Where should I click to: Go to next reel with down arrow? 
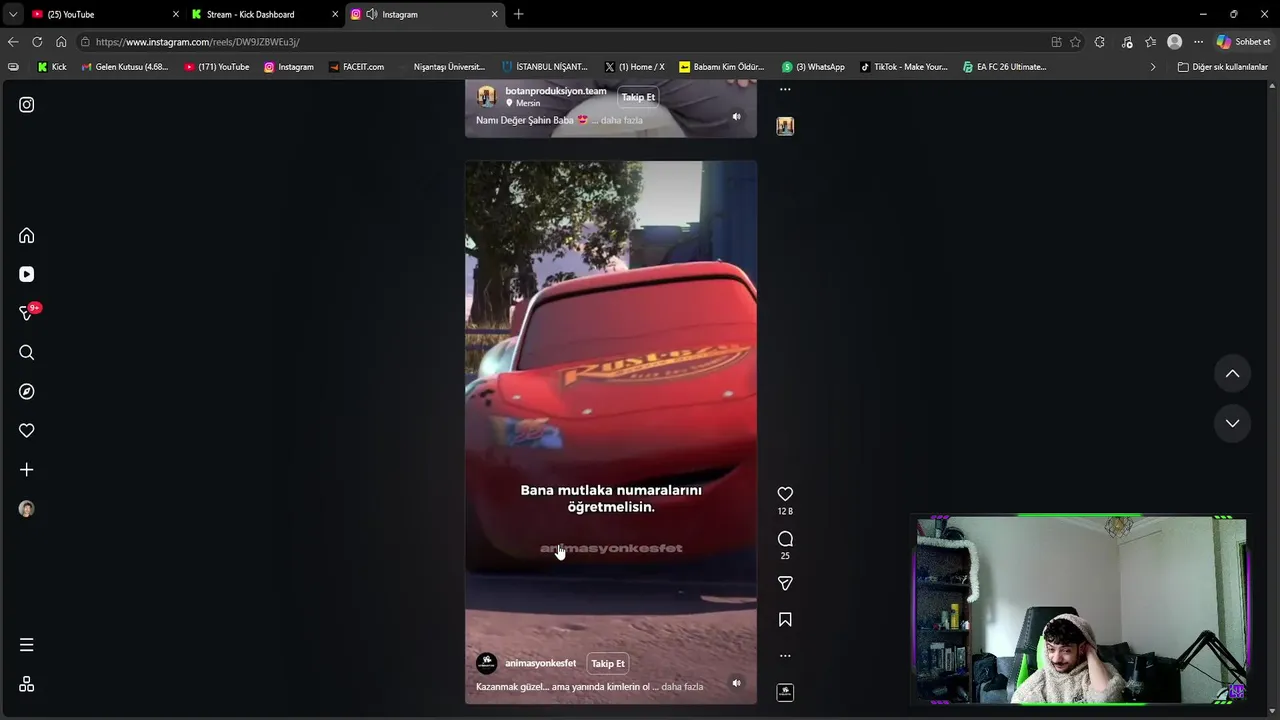coord(1232,423)
